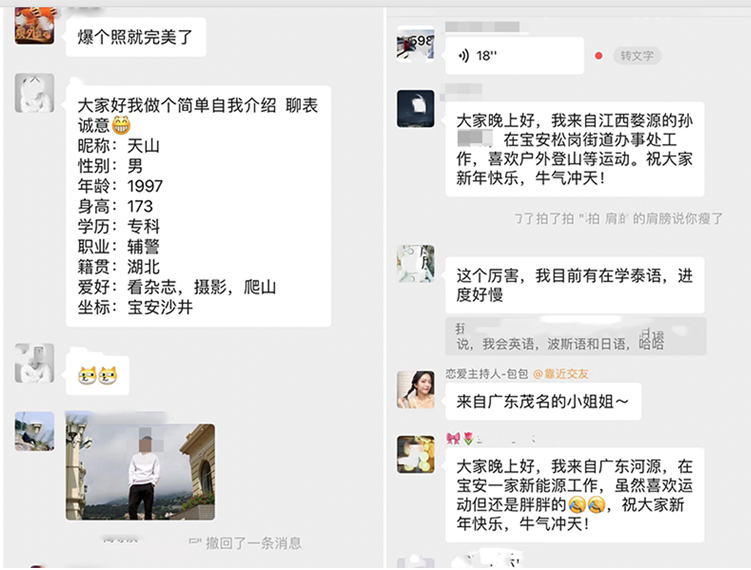Viewport: 751px width, 570px height.
Task: Click avatar of voice message sender
Action: coord(416,44)
